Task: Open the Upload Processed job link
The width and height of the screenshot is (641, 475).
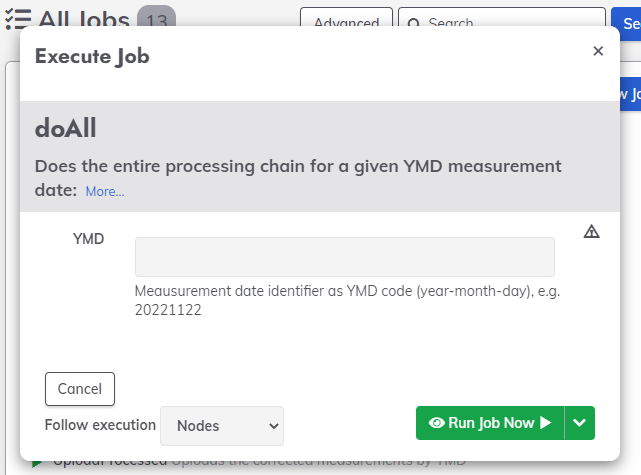Action: 110,463
